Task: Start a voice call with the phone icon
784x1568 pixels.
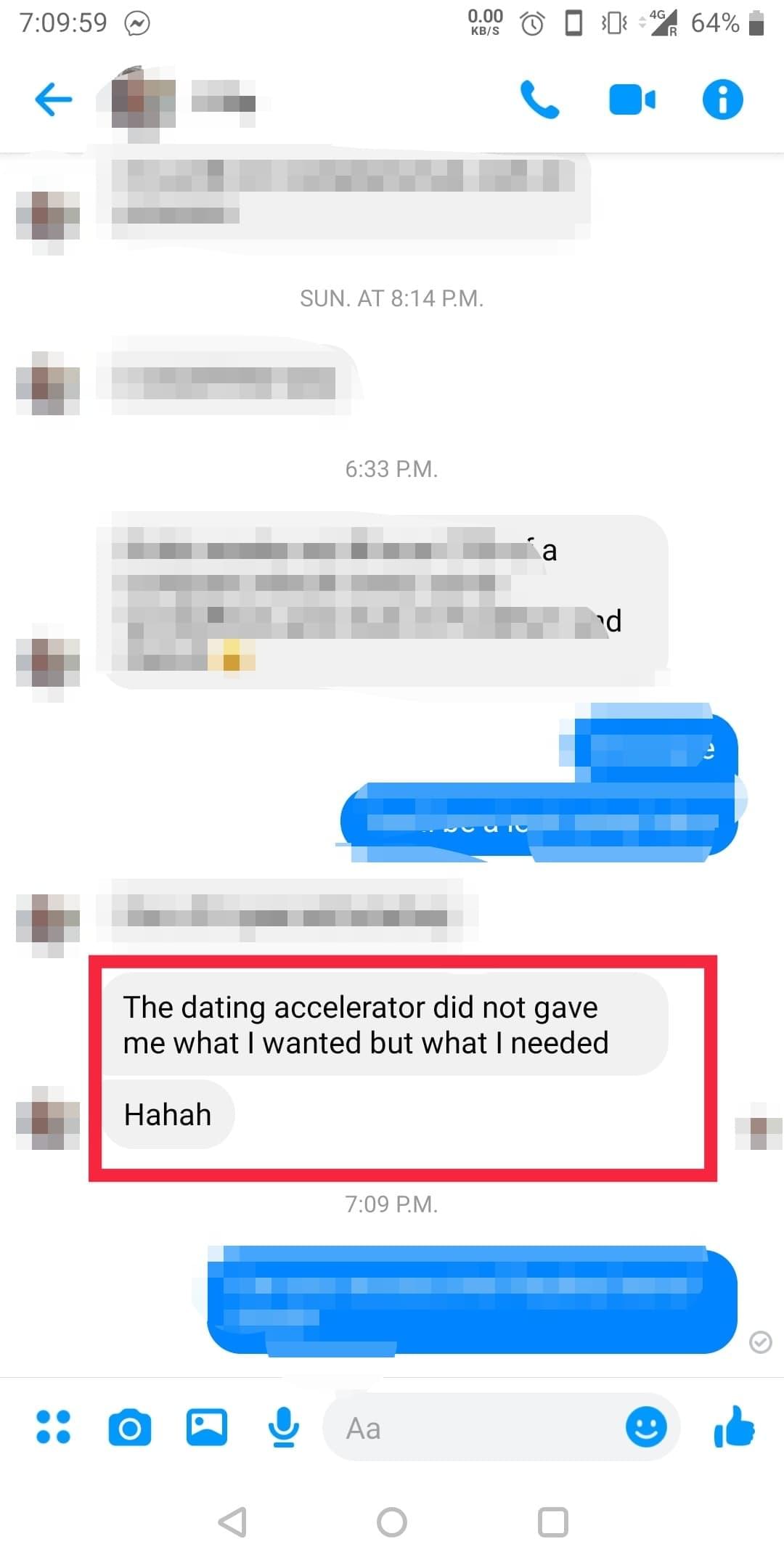Action: click(539, 99)
